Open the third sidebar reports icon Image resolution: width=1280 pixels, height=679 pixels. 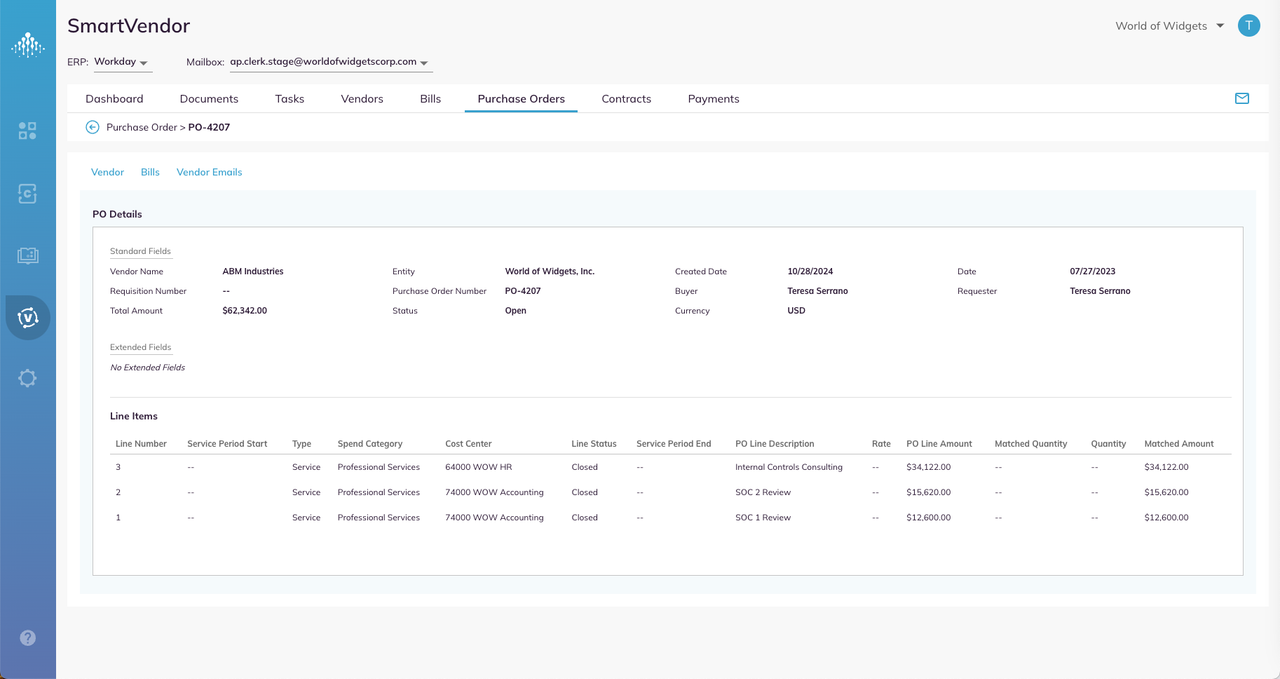(28, 256)
